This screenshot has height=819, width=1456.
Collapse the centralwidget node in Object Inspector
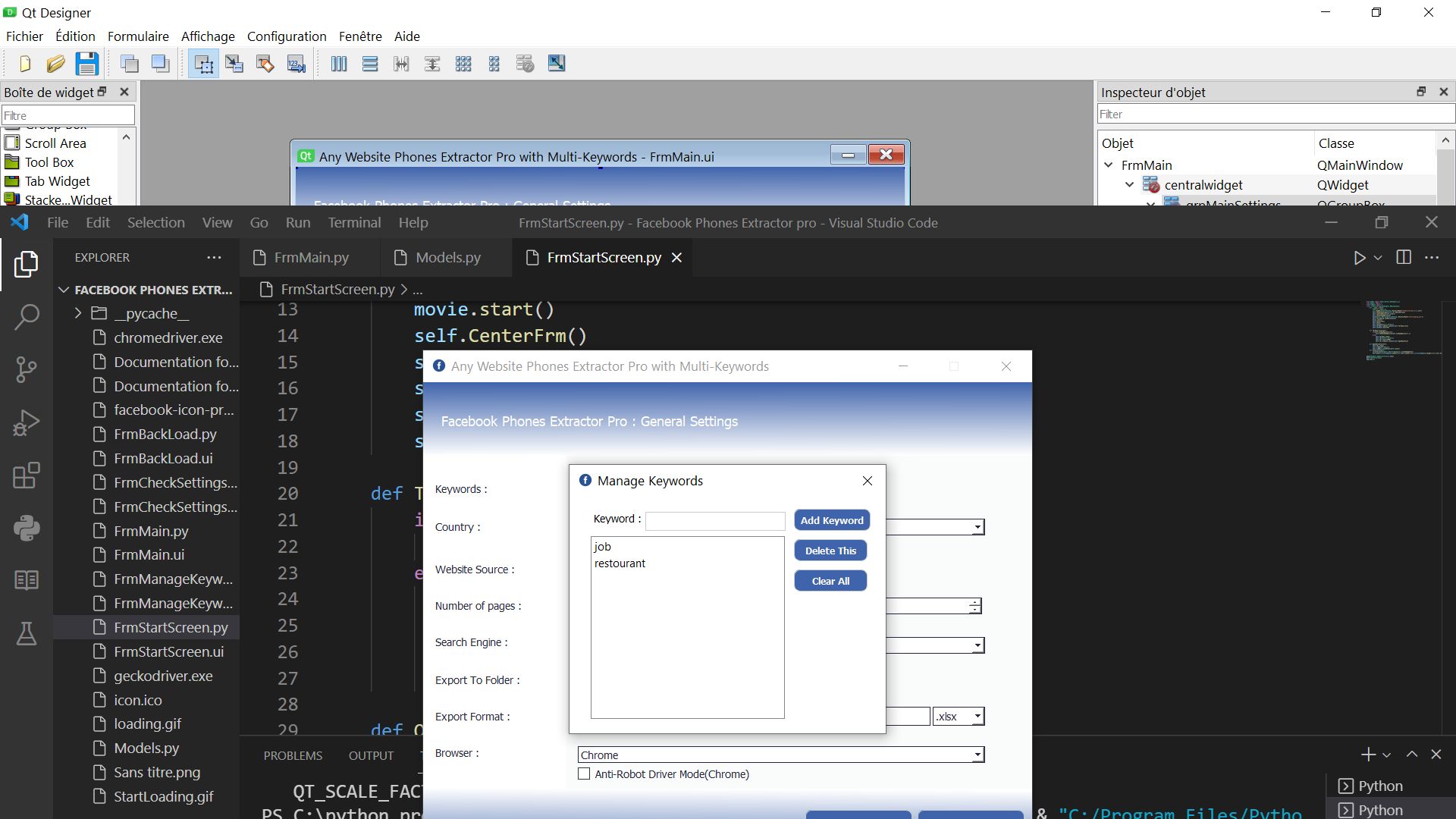1129,184
